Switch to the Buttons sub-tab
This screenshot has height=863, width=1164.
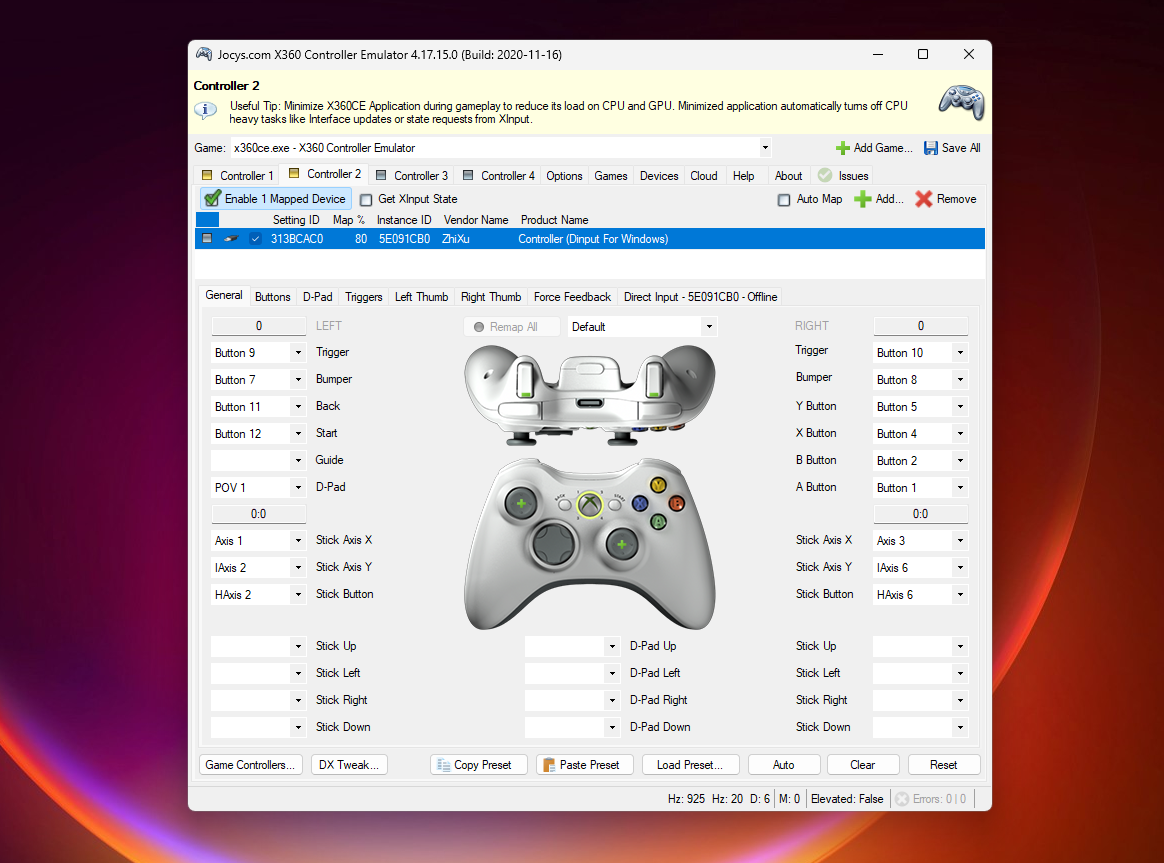(x=272, y=297)
